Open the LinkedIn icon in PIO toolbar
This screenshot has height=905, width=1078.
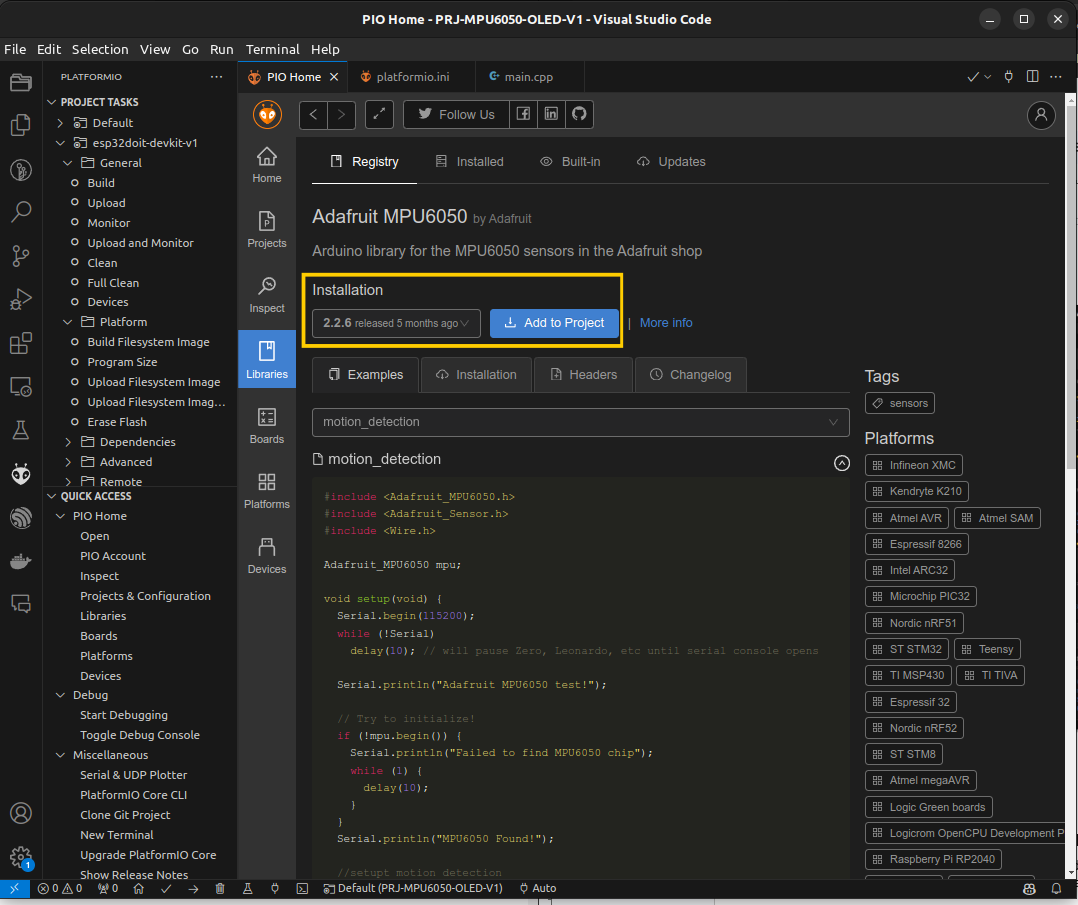pos(551,114)
